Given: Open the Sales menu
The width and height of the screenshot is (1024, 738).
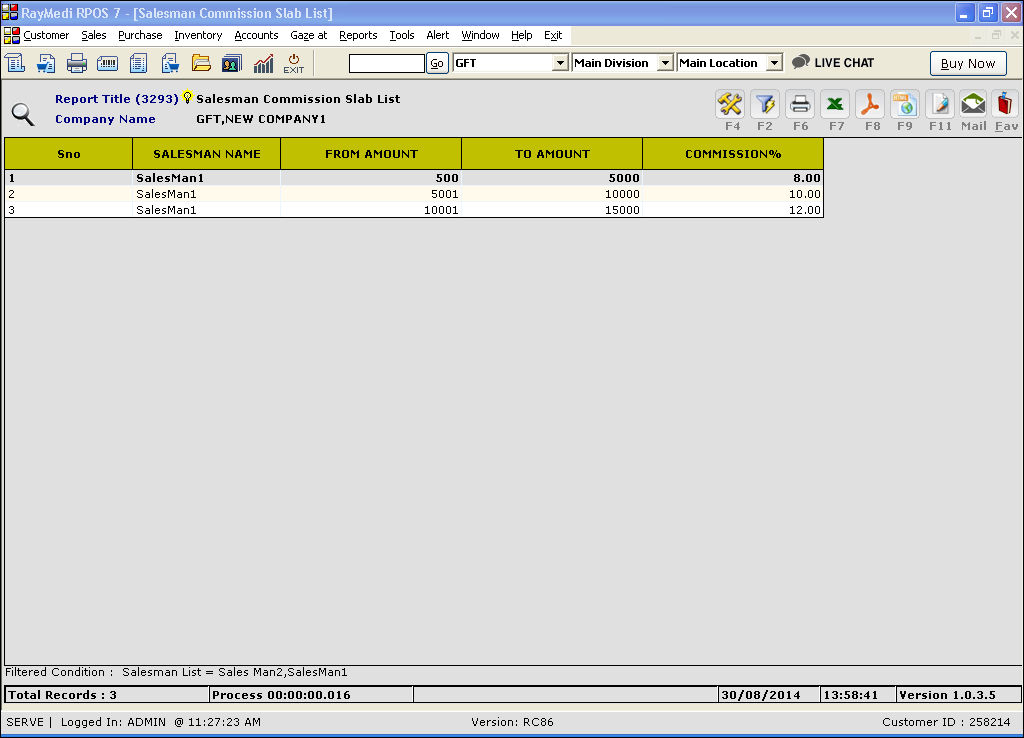Looking at the screenshot, I should tap(93, 35).
